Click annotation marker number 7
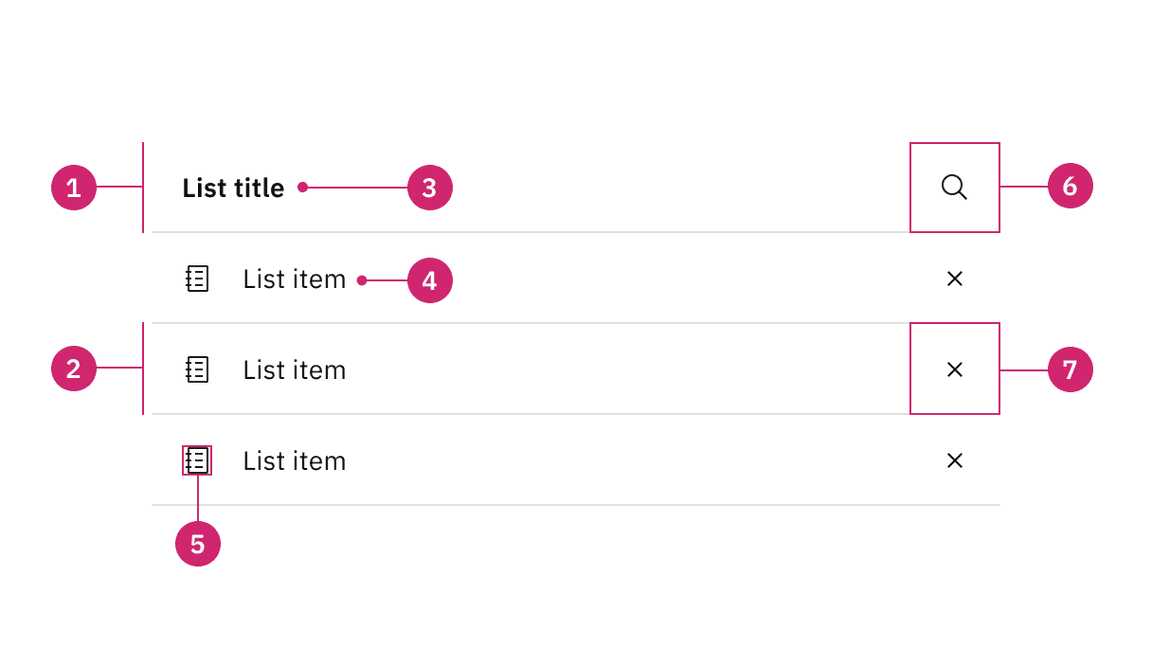This screenshot has width=1152, height=648. pos(1070,370)
